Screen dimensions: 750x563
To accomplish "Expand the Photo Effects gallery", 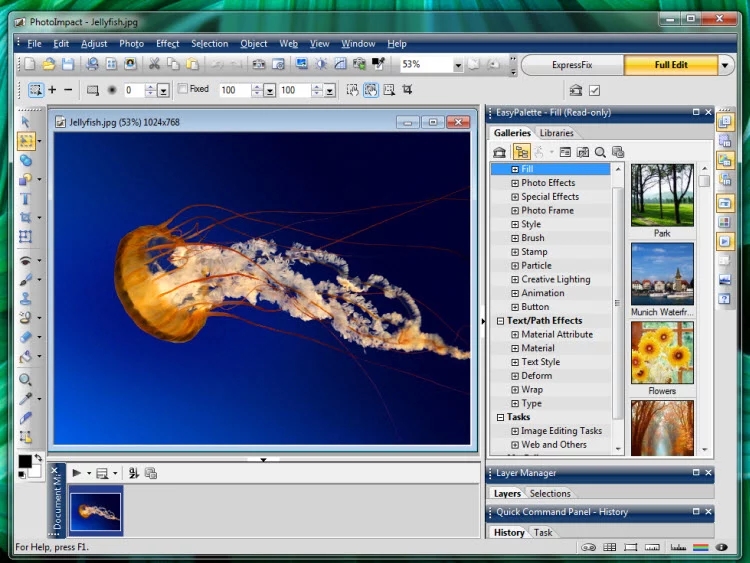I will click(x=515, y=183).
